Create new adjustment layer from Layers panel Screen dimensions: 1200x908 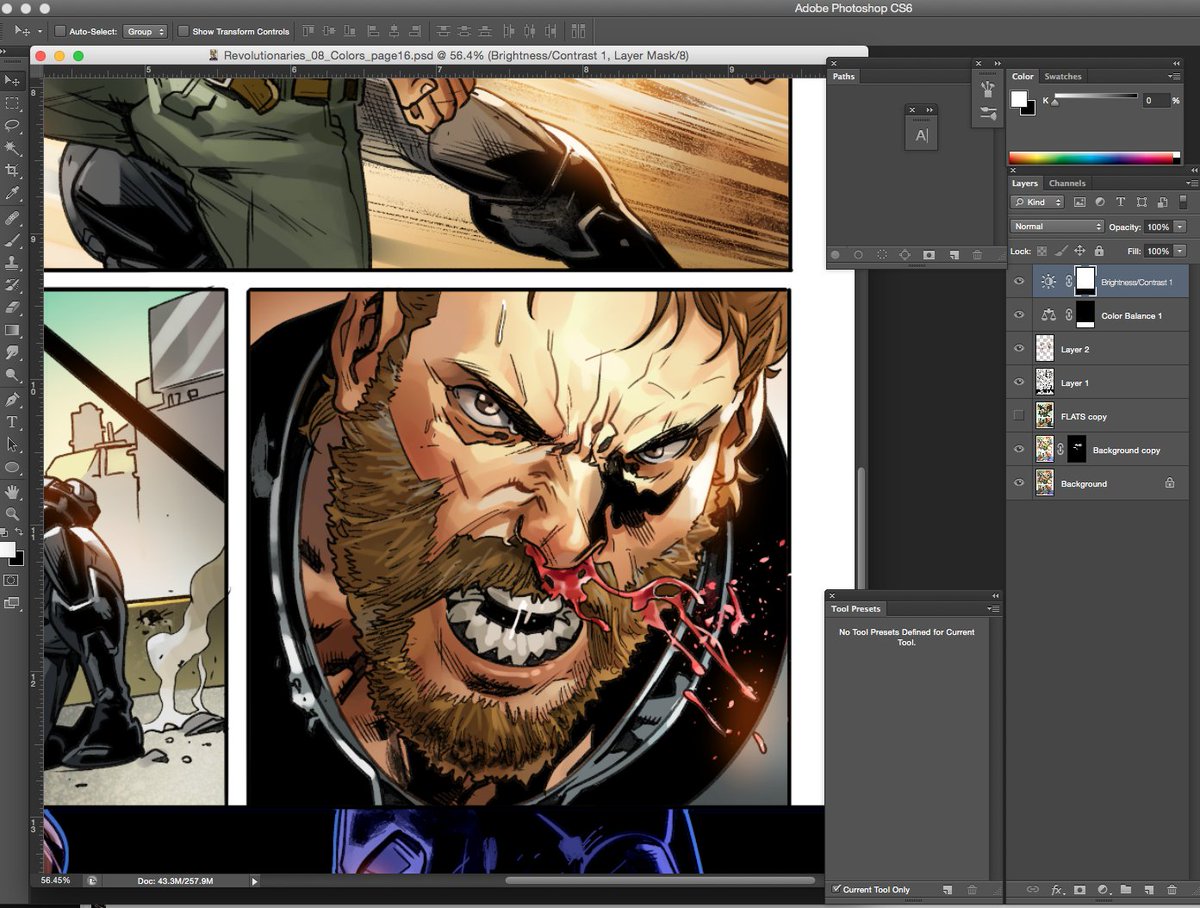click(1103, 889)
